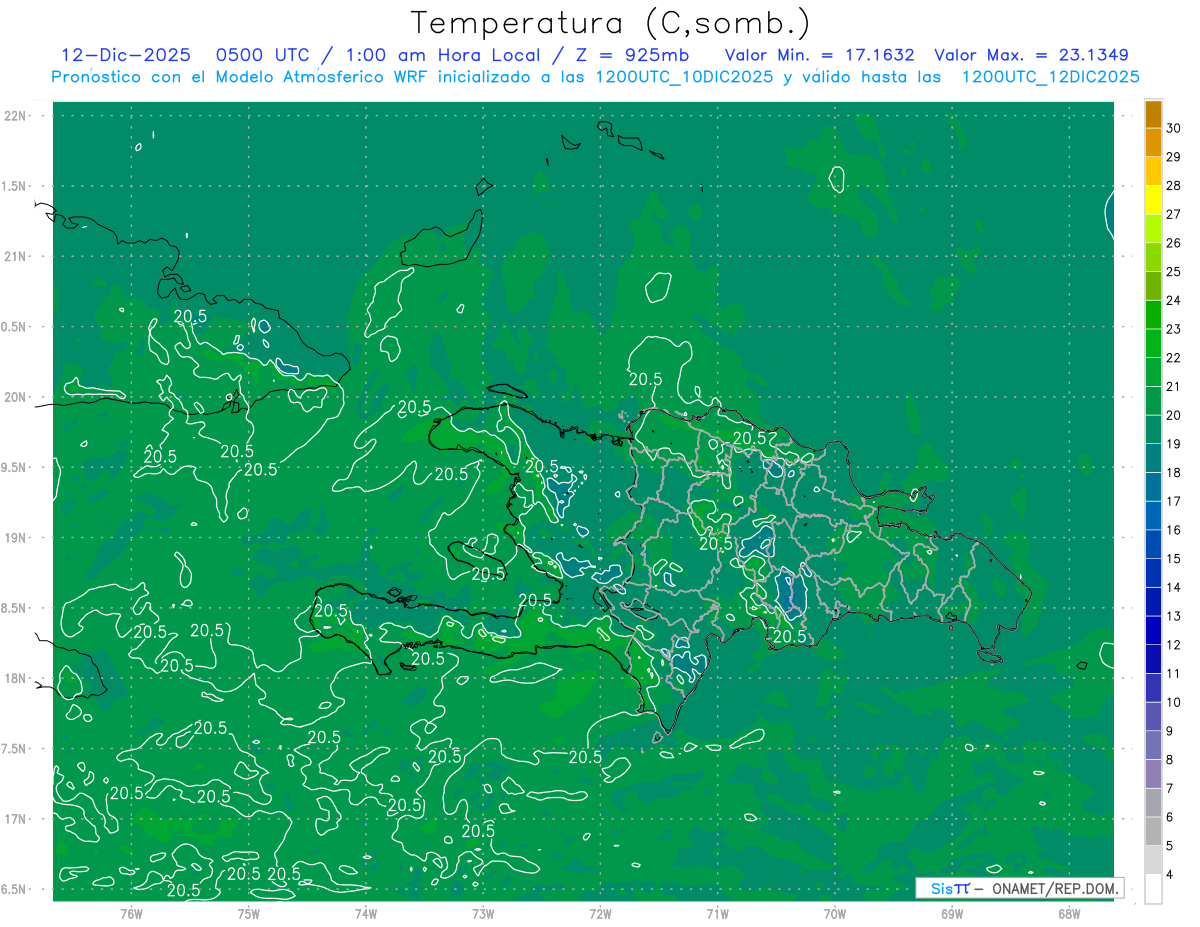
Task: Click the yellow color bar segment between 27 and 28
Action: click(x=1153, y=200)
